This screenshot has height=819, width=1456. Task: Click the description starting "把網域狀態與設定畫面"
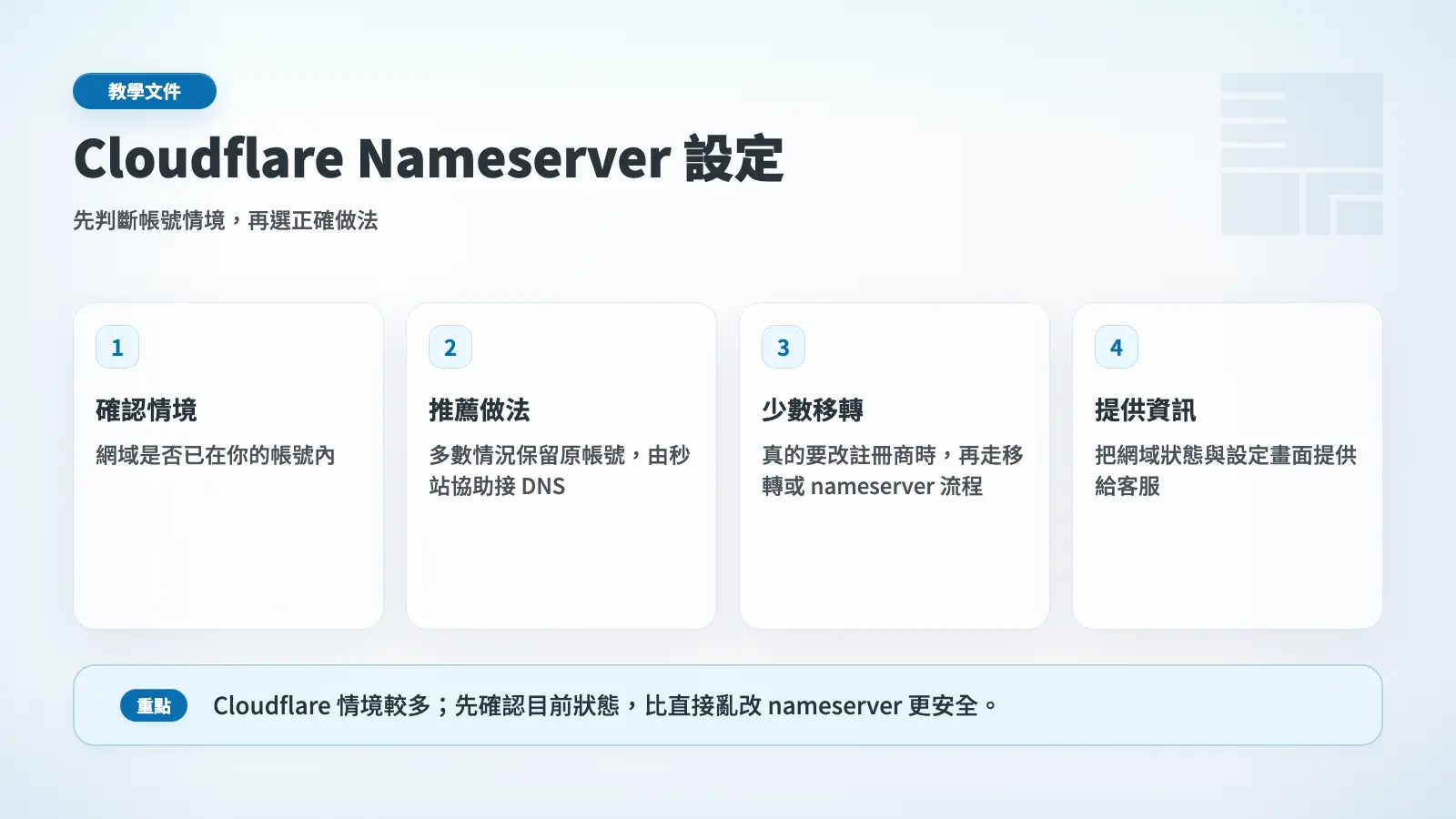[1226, 470]
